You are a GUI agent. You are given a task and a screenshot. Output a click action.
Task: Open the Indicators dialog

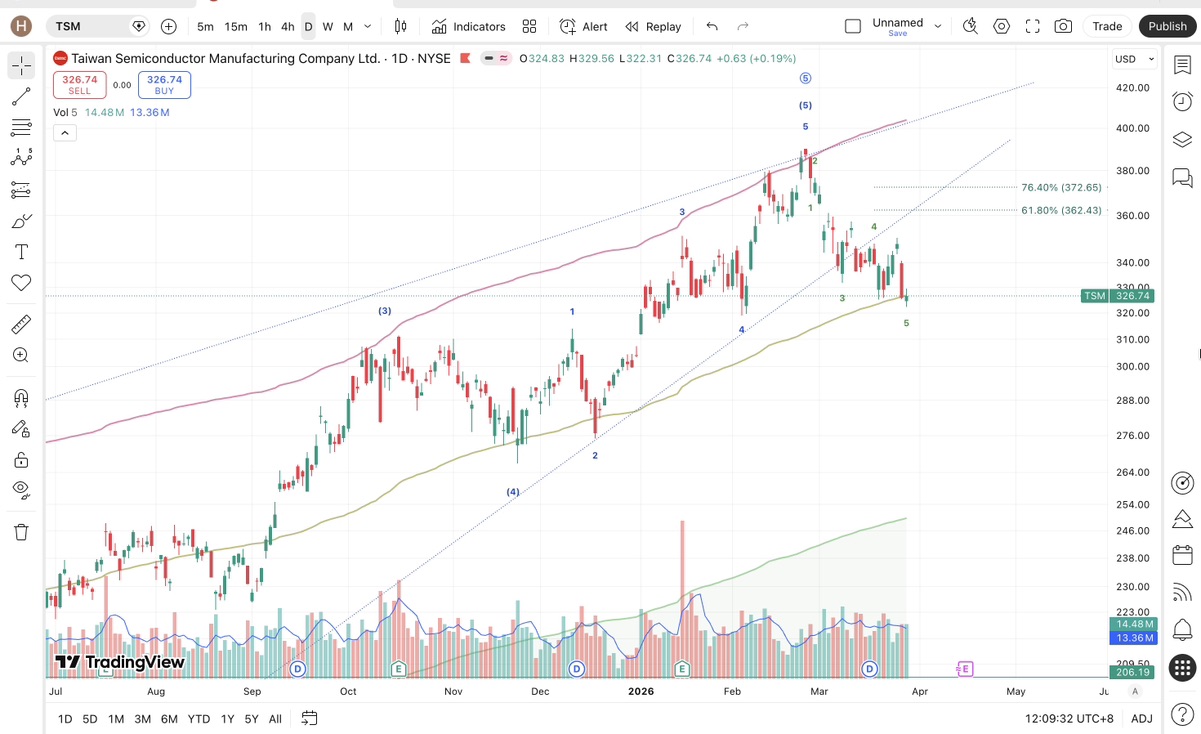[468, 26]
